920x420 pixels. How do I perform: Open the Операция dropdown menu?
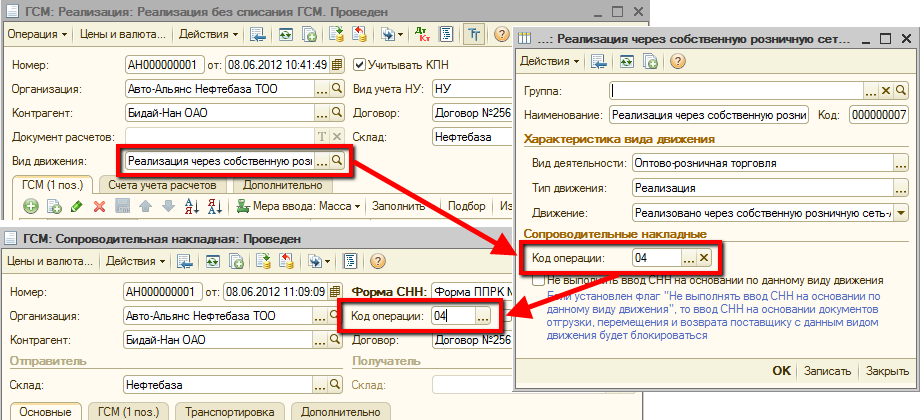(38, 34)
